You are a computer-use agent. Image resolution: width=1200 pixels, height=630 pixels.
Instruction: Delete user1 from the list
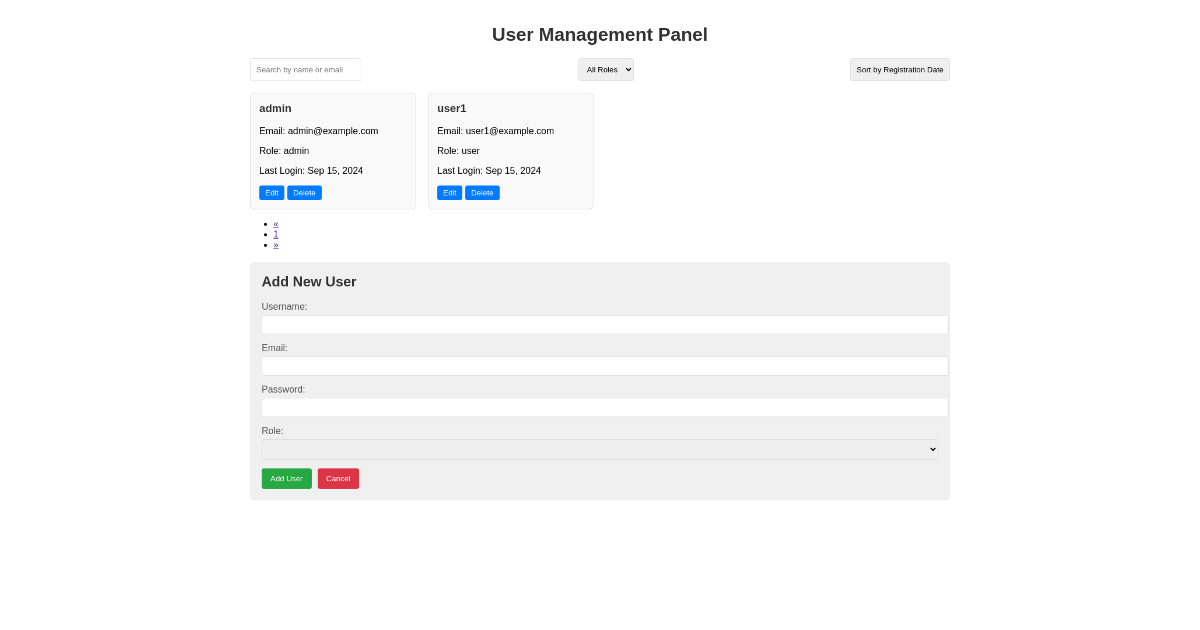482,192
